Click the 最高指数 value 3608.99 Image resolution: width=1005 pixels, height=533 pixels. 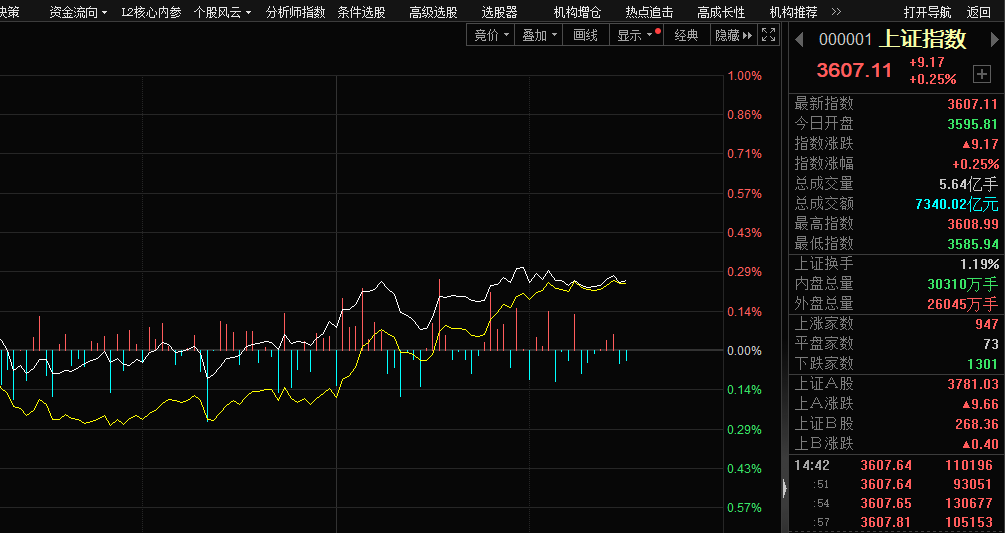973,224
